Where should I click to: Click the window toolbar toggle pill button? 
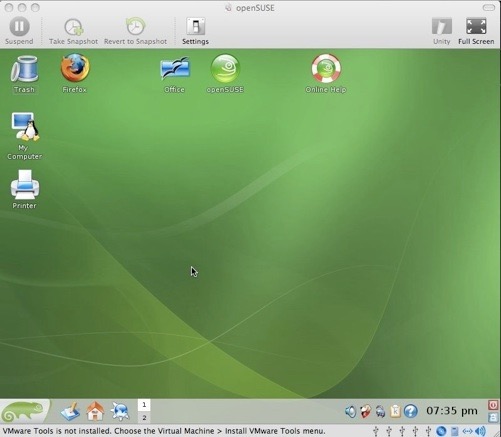pyautogui.click(x=489, y=7)
